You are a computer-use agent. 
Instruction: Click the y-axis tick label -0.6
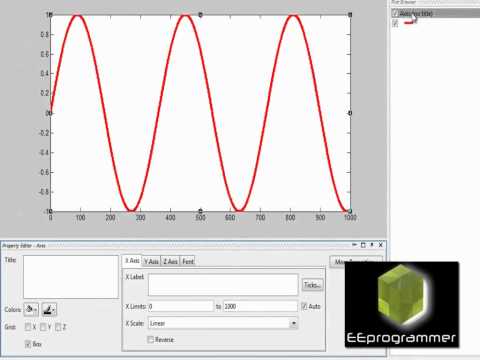coord(44,172)
